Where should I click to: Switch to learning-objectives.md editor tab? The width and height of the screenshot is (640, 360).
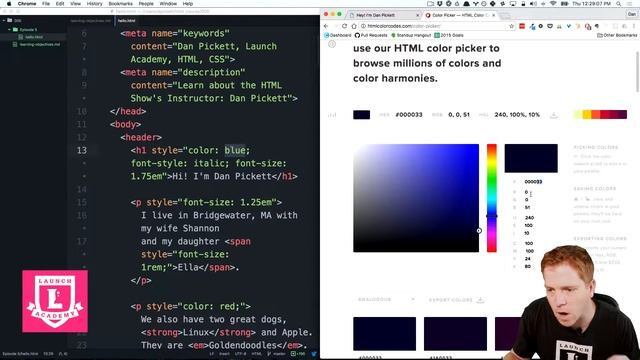[x=90, y=20]
